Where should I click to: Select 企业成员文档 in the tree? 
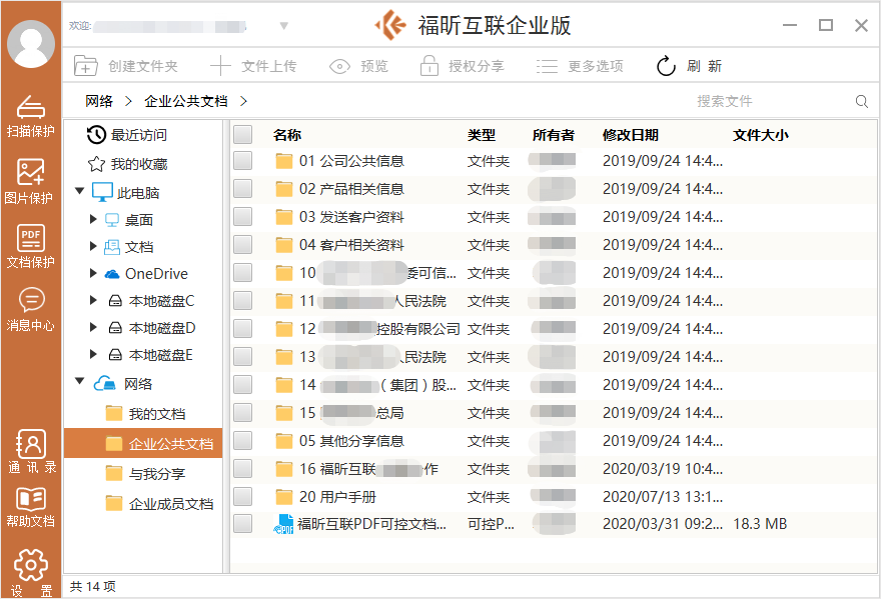point(160,503)
